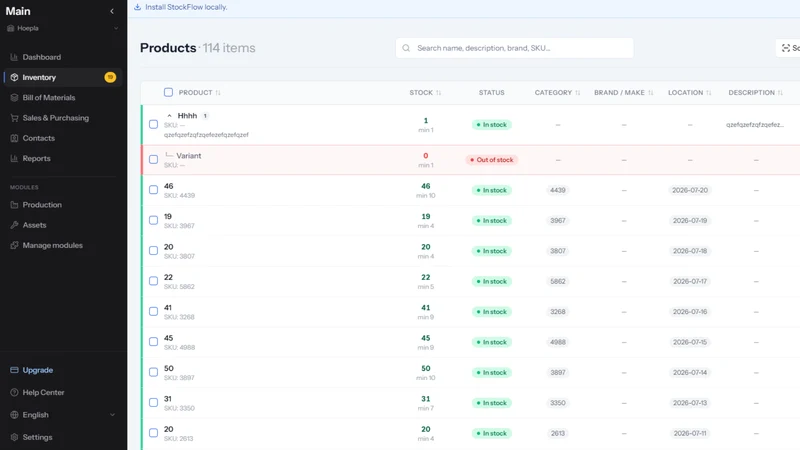Click the search magnifier icon

(406, 48)
